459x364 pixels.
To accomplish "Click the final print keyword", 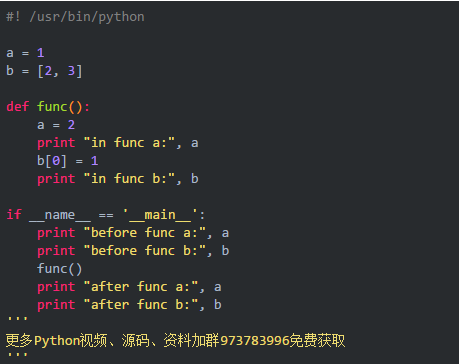I will (x=56, y=305).
